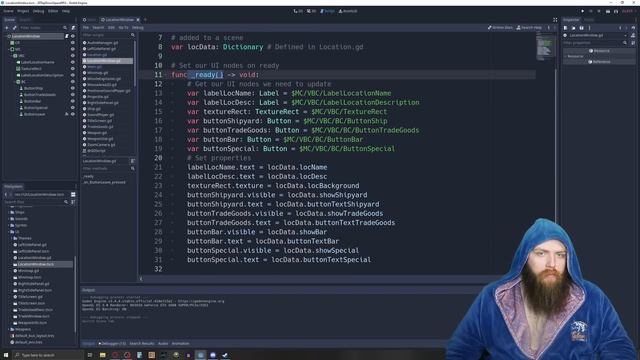Open the Debugger bottom panel tab
The image size is (640, 360).
coord(112,344)
